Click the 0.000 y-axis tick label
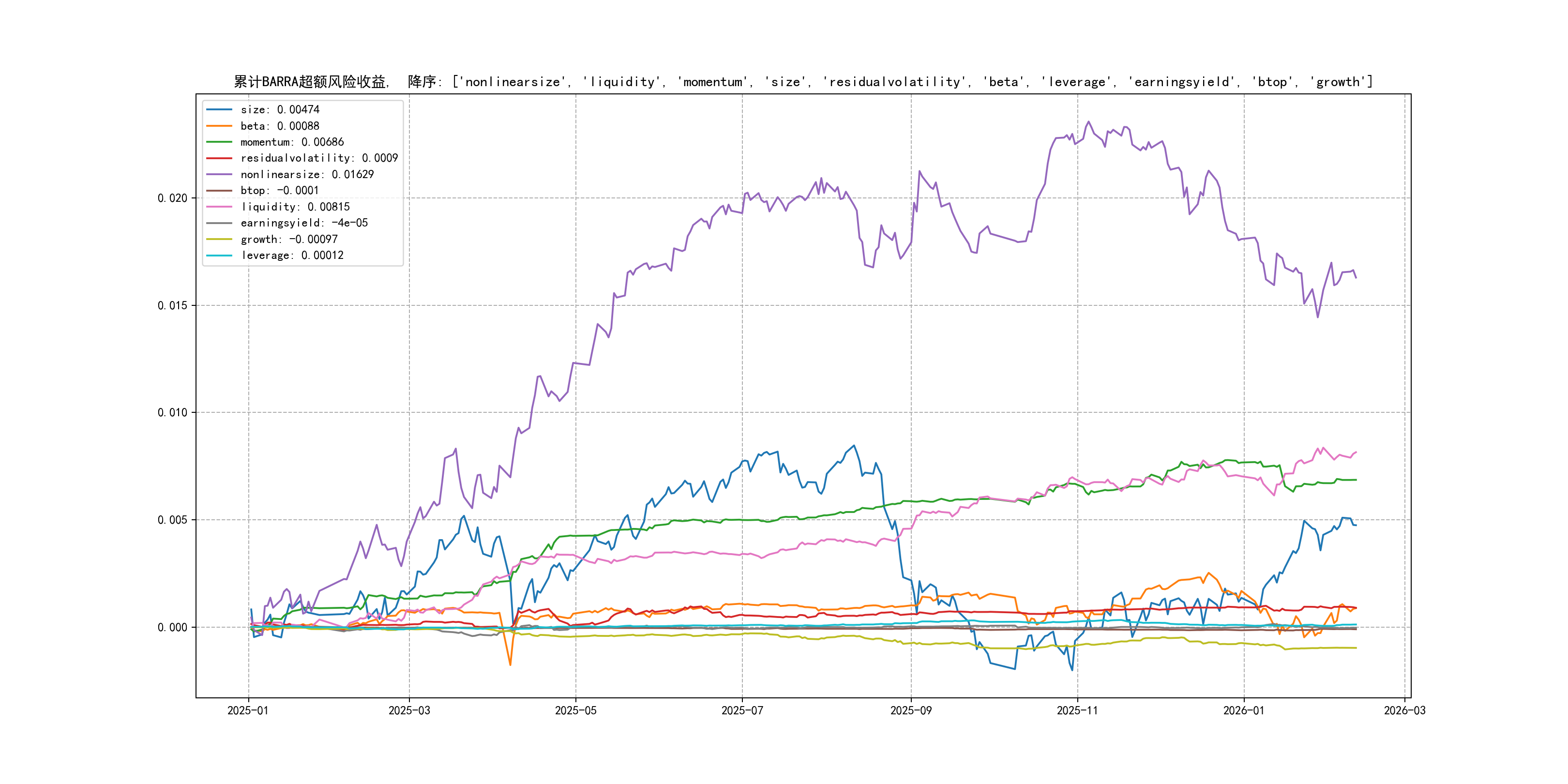Image resolution: width=1568 pixels, height=784 pixels. pyautogui.click(x=172, y=628)
